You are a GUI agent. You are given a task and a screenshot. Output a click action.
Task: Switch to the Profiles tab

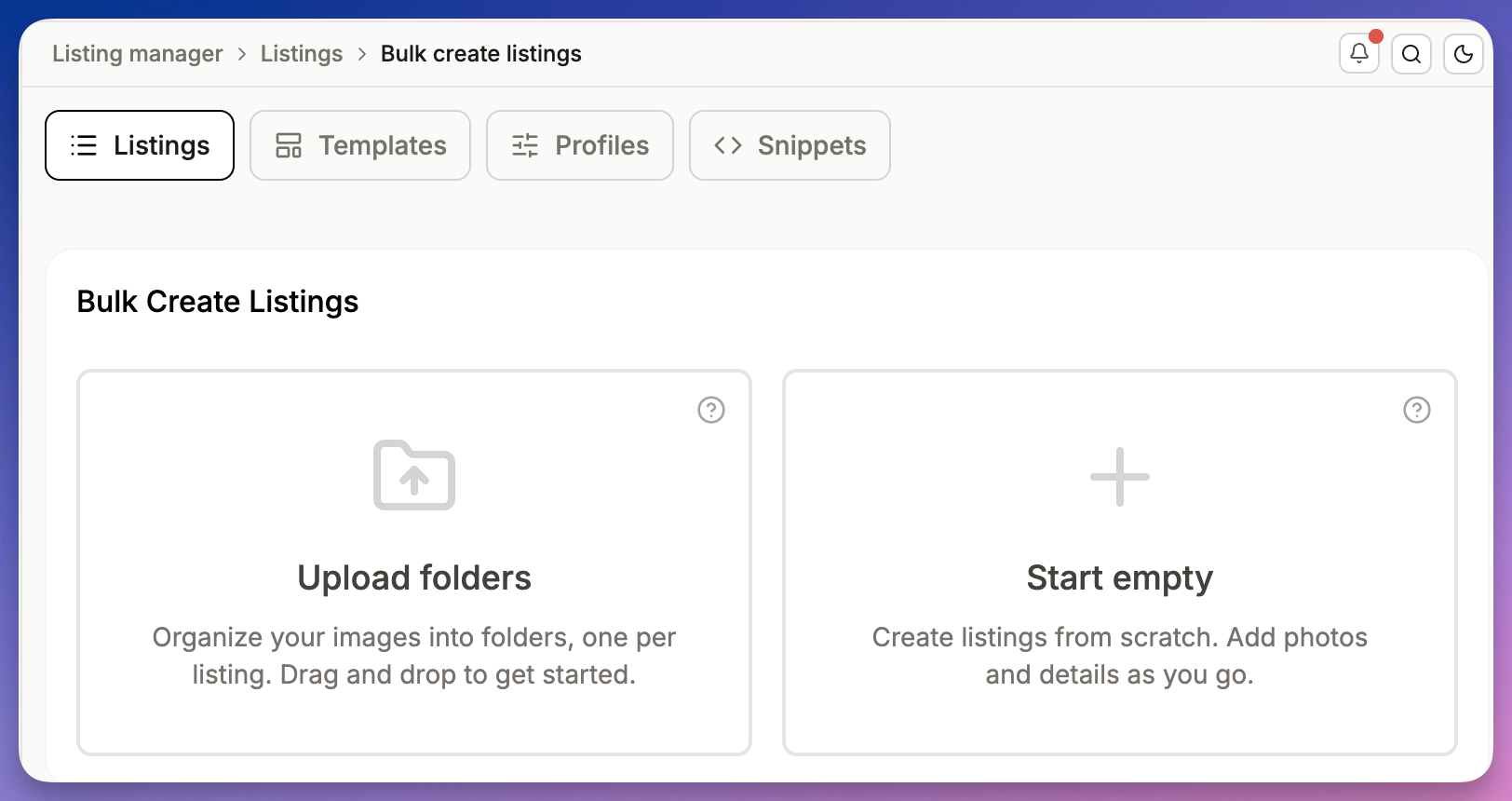pyautogui.click(x=580, y=145)
